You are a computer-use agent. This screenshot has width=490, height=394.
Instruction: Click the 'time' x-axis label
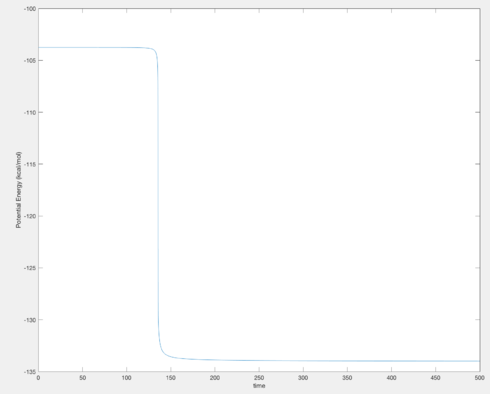tap(259, 386)
